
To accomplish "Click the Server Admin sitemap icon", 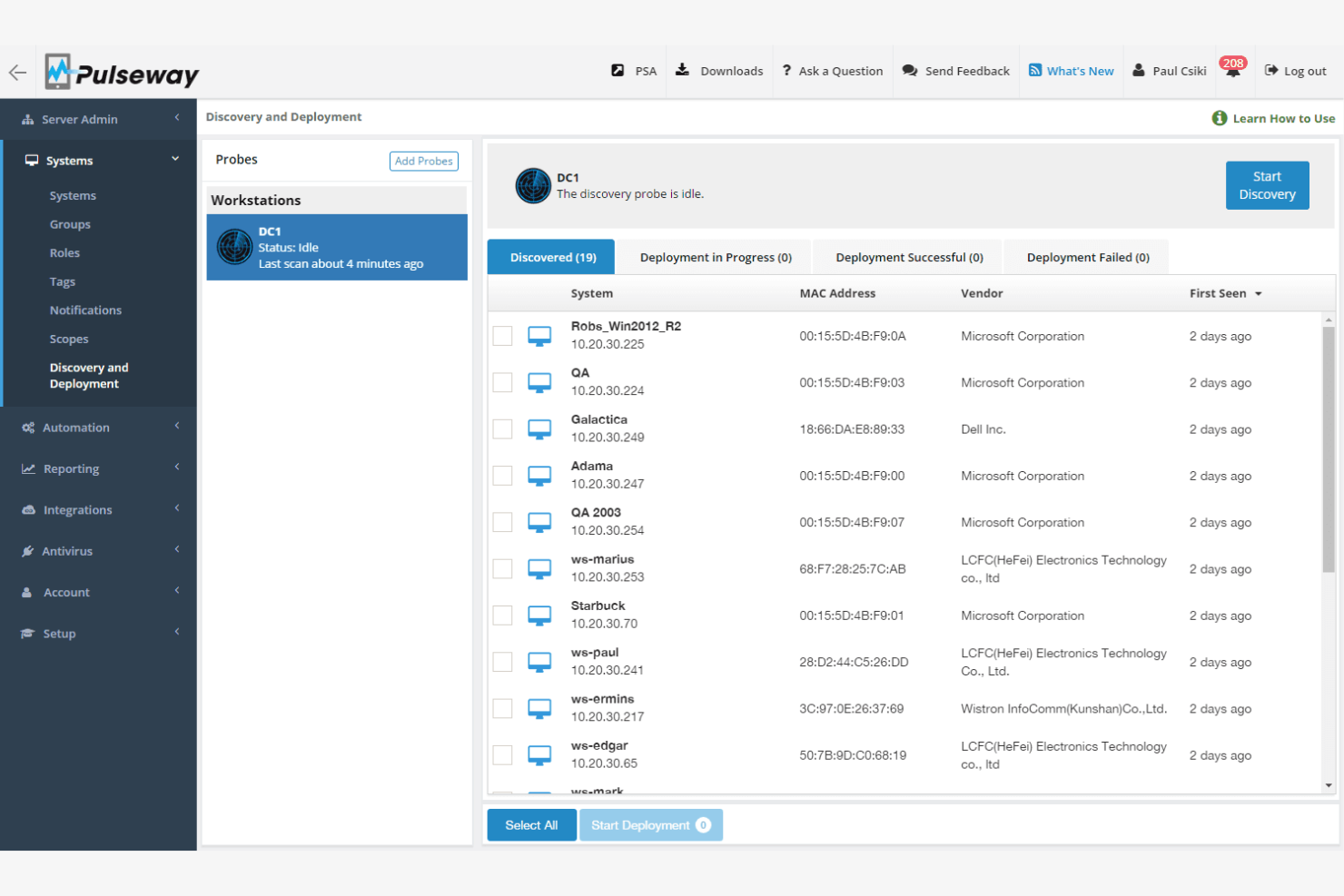I will tap(28, 120).
